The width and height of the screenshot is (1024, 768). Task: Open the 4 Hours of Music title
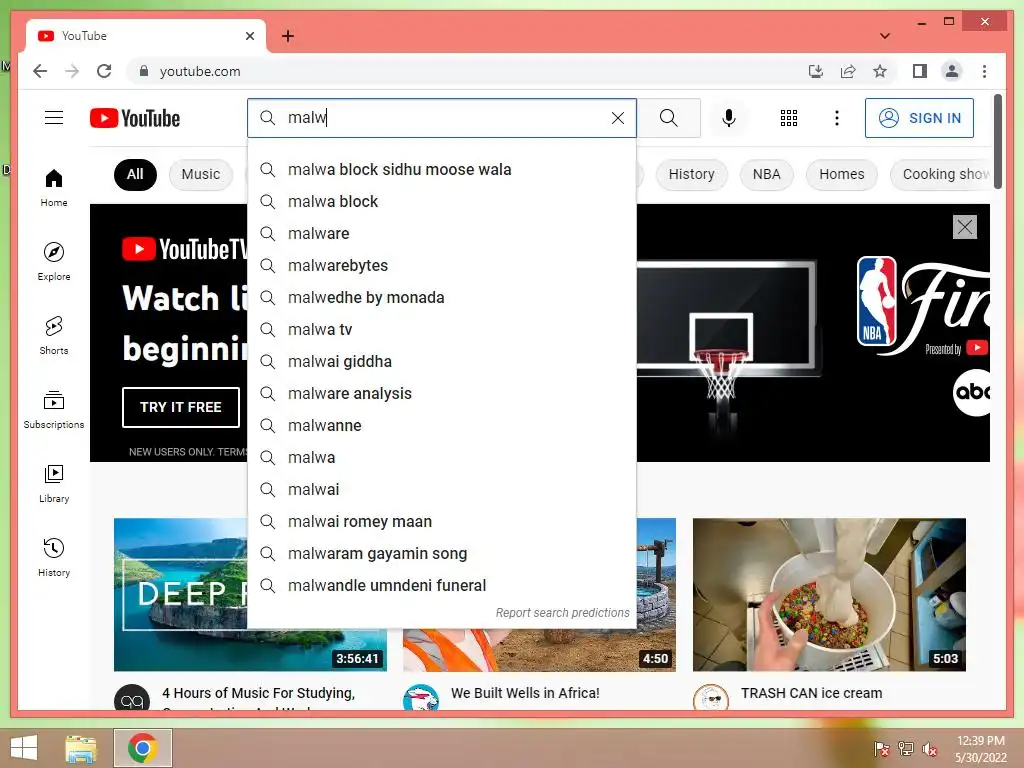[x=259, y=694]
